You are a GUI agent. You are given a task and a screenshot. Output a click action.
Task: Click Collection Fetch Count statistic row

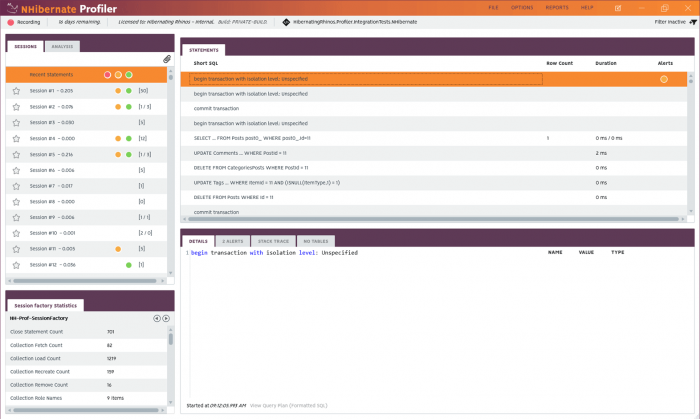click(86, 345)
